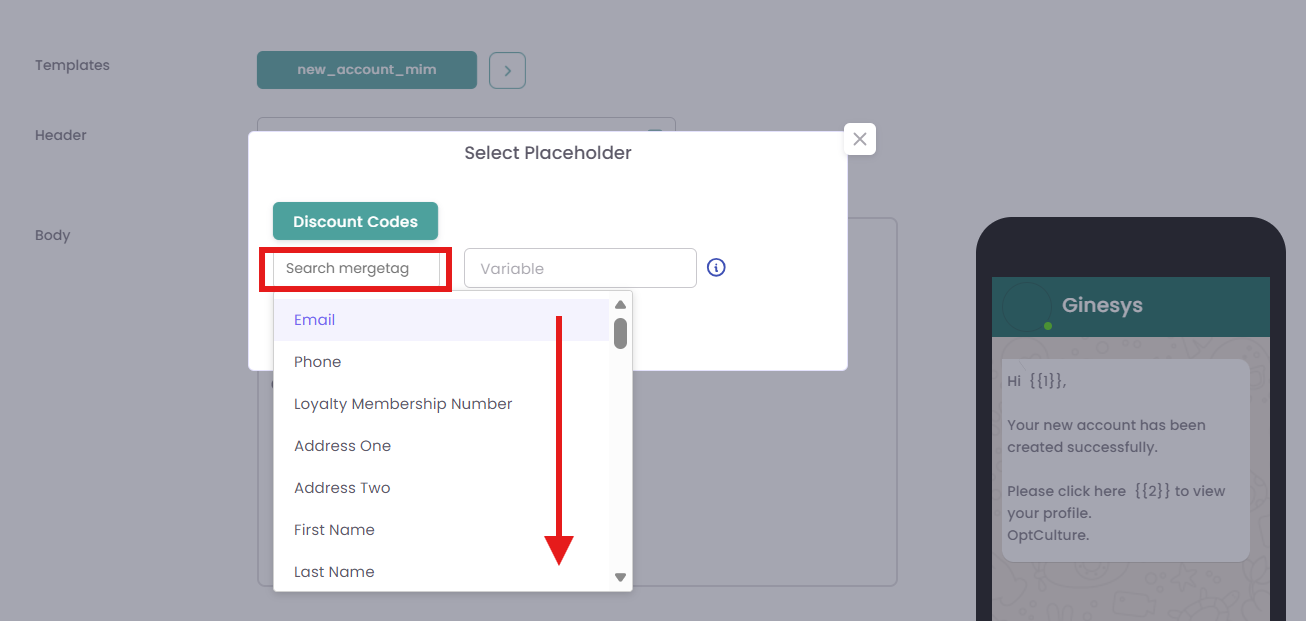Select the Last Name mergetag option
This screenshot has height=621, width=1306.
pyautogui.click(x=334, y=572)
